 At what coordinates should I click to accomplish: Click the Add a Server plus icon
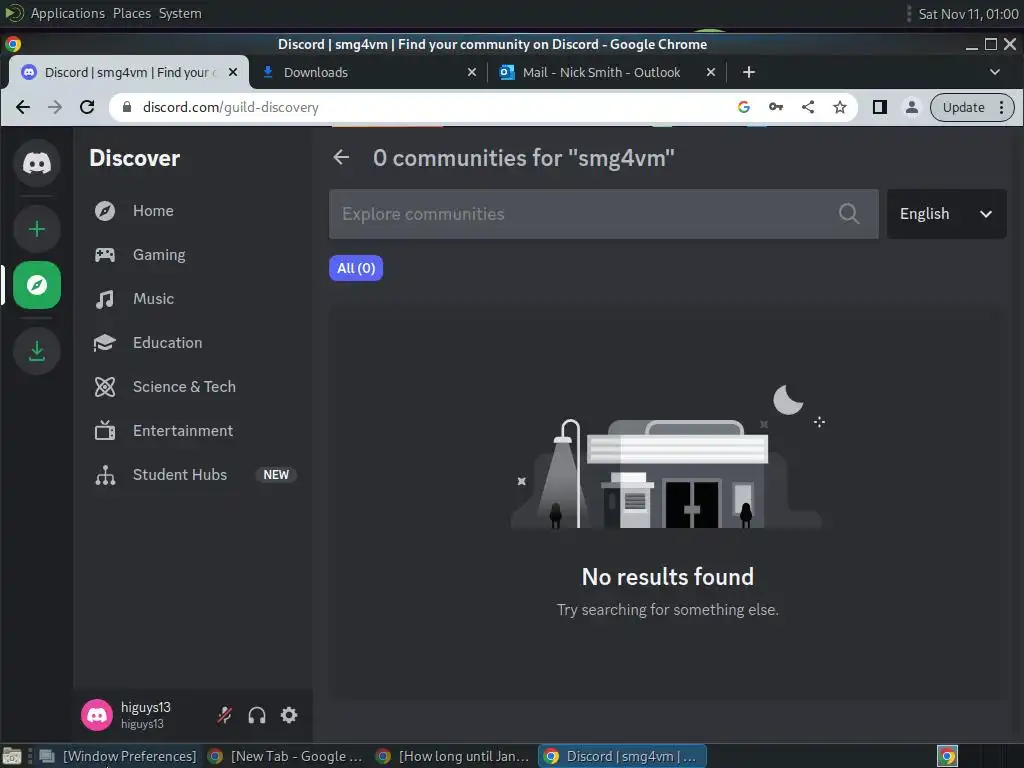point(37,229)
